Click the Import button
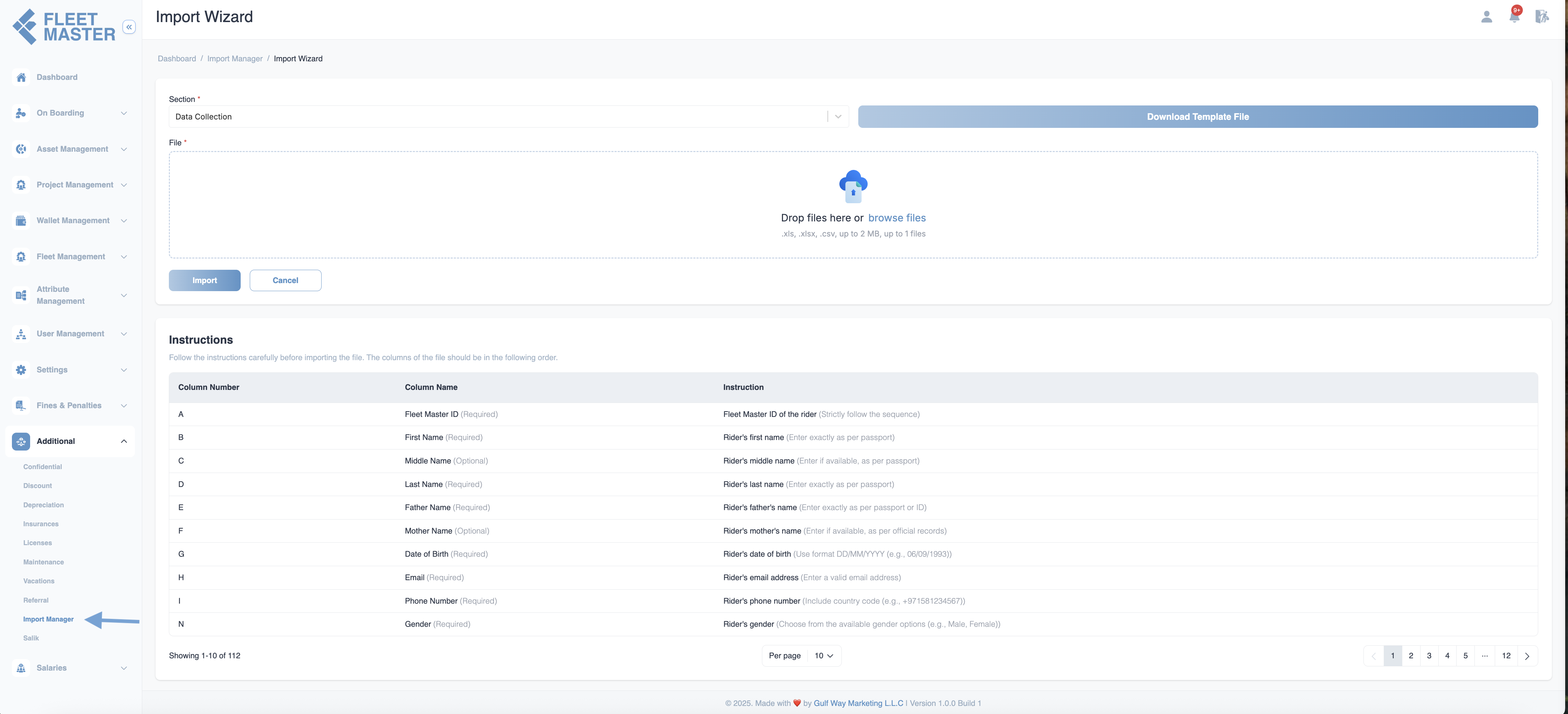The width and height of the screenshot is (1568, 714). pos(205,281)
